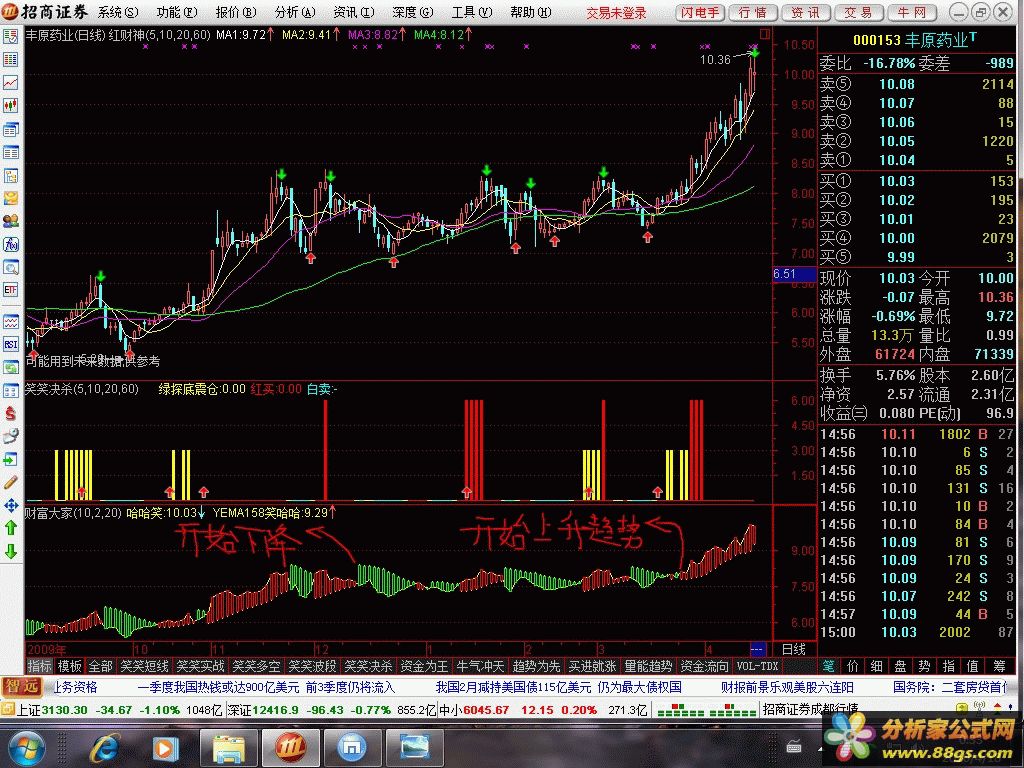Image resolution: width=1024 pixels, height=768 pixels.
Task: Click the 牛网 button
Action: (912, 12)
